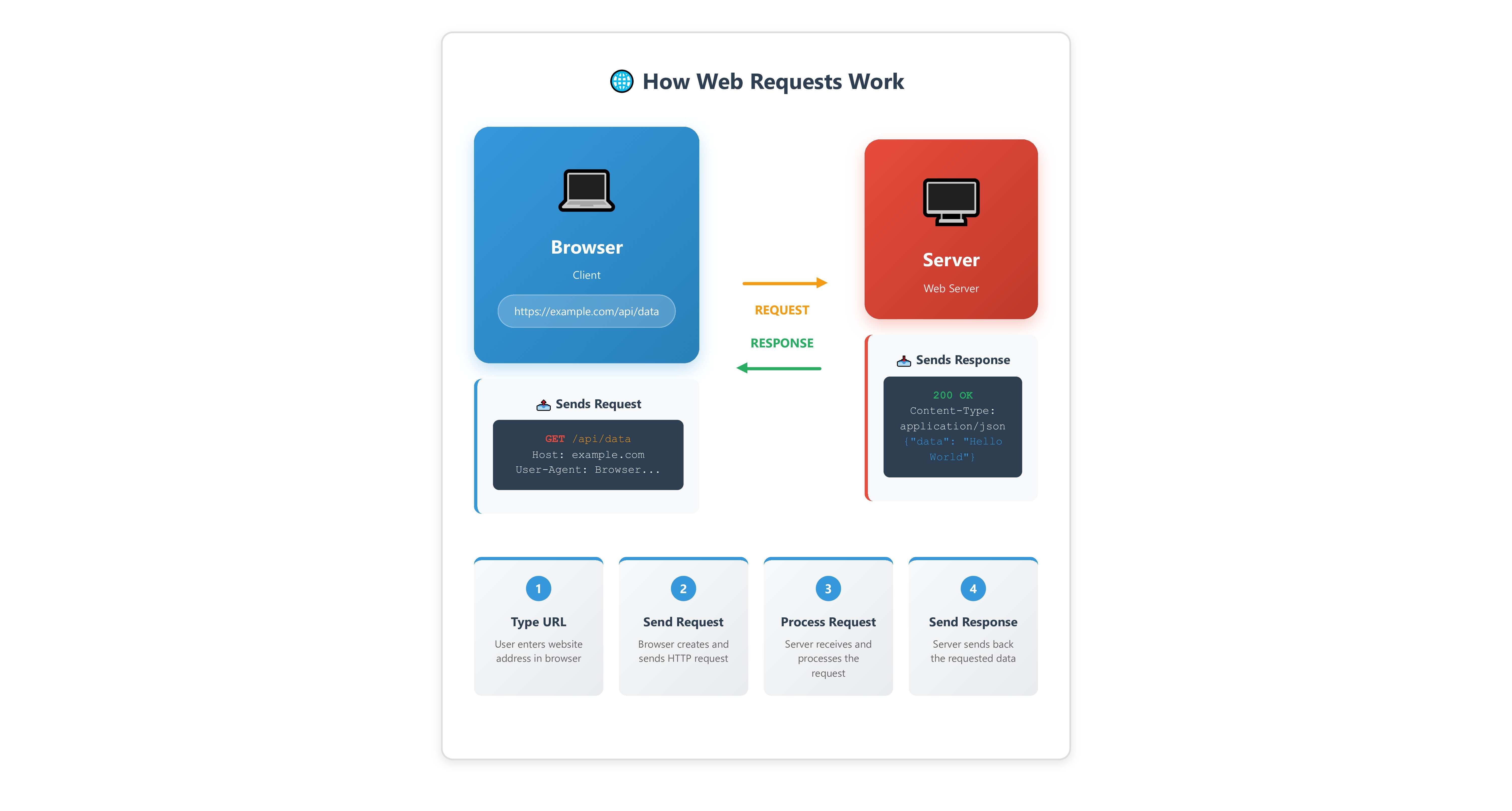Screen dimensions: 1512x811
Task: Click the globe icon beside the title
Action: (622, 82)
